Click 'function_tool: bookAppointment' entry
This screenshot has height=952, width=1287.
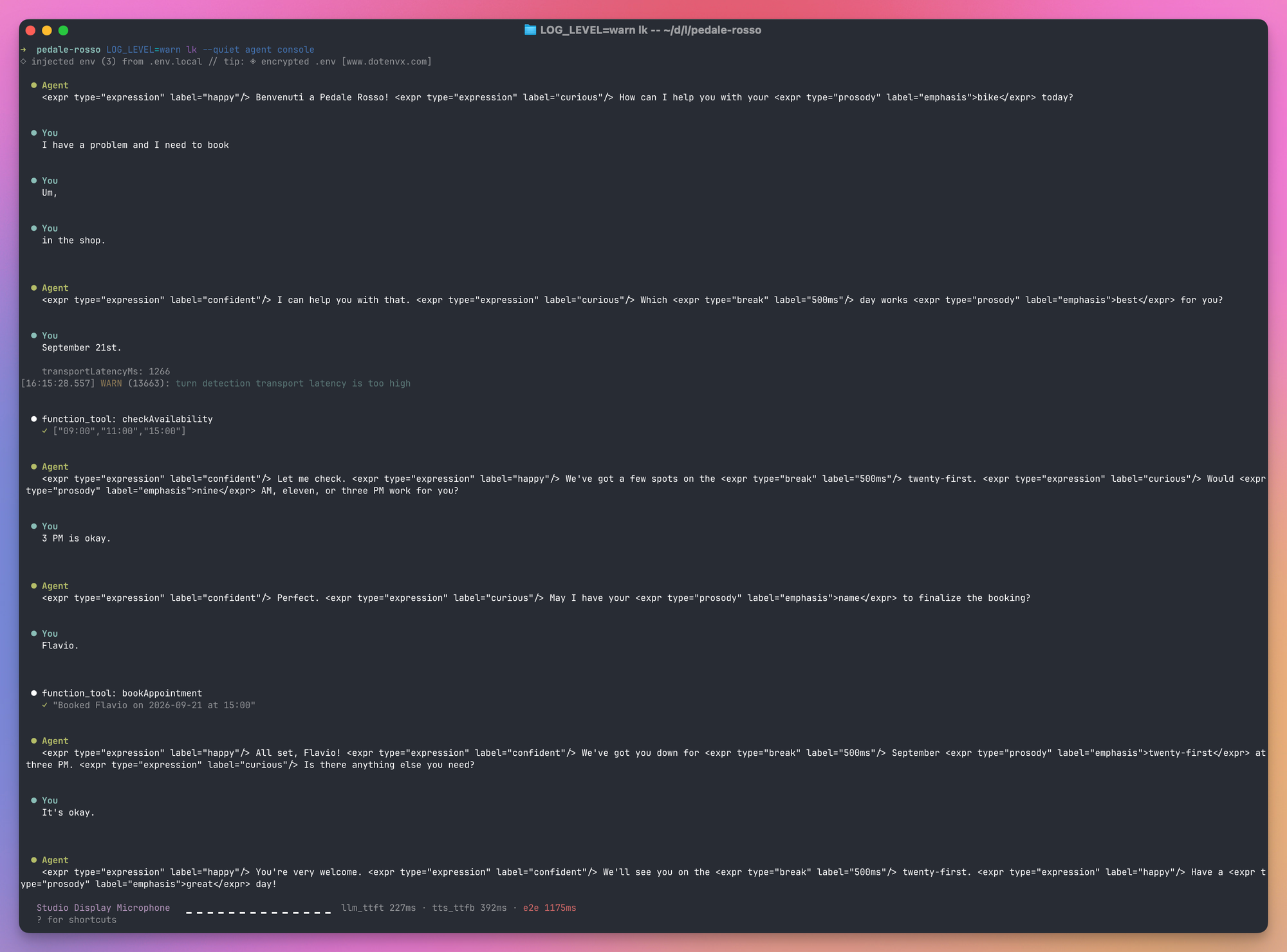click(122, 693)
